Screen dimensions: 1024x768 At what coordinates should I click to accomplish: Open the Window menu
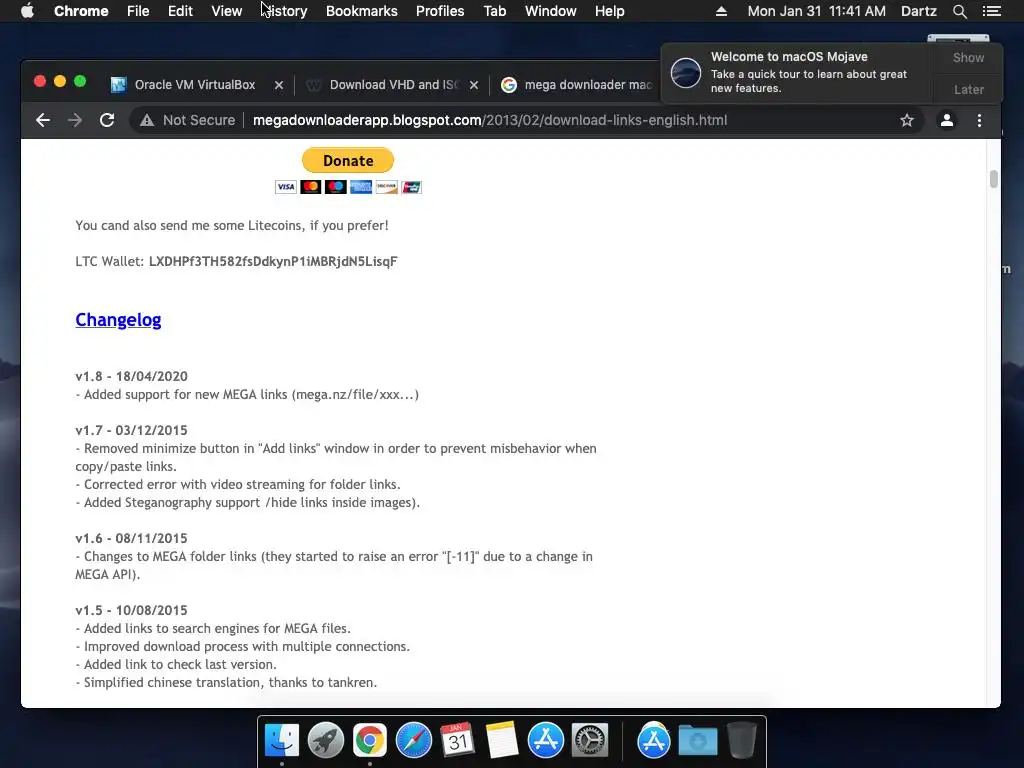(x=551, y=11)
